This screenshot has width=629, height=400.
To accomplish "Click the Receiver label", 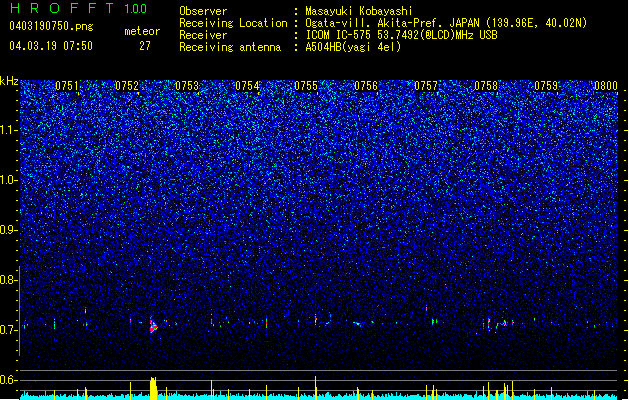I will 203,35.
